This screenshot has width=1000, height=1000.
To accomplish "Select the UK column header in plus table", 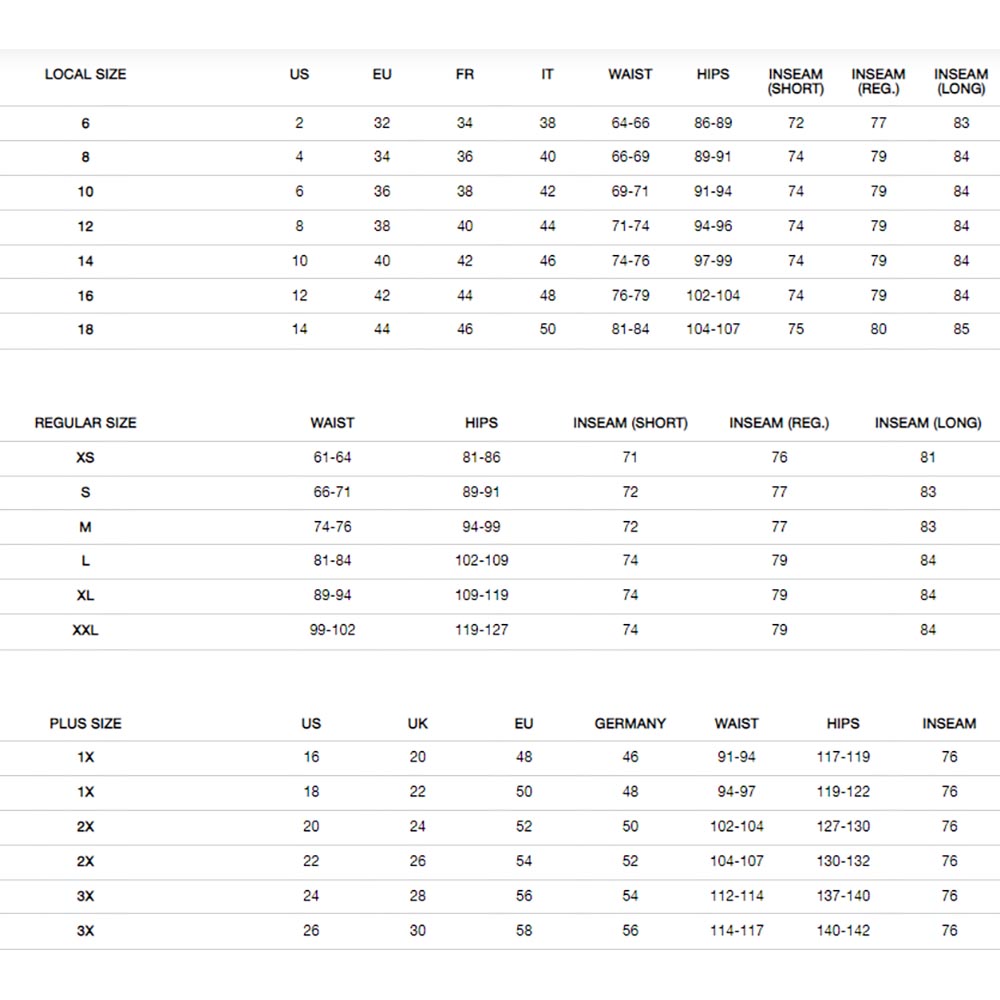I will pos(418,723).
